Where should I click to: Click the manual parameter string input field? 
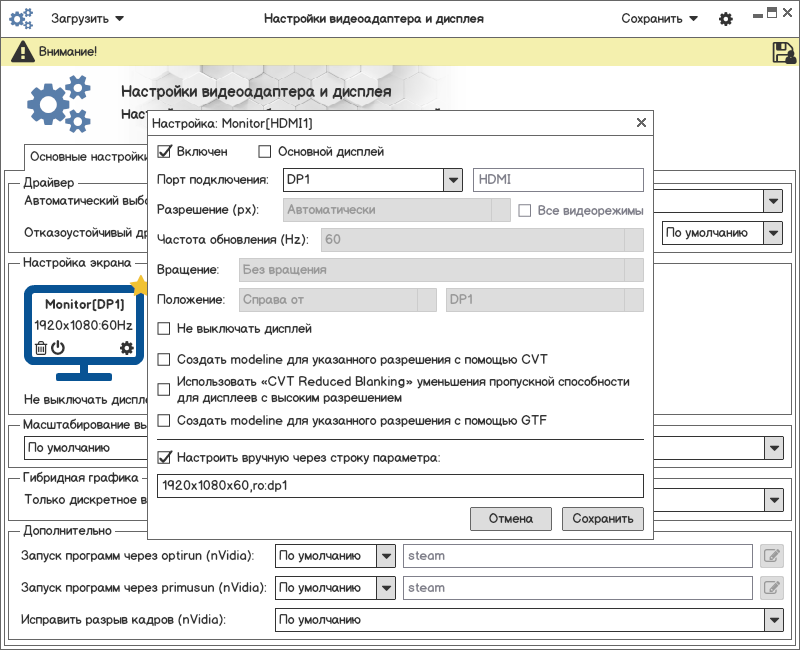pos(400,486)
